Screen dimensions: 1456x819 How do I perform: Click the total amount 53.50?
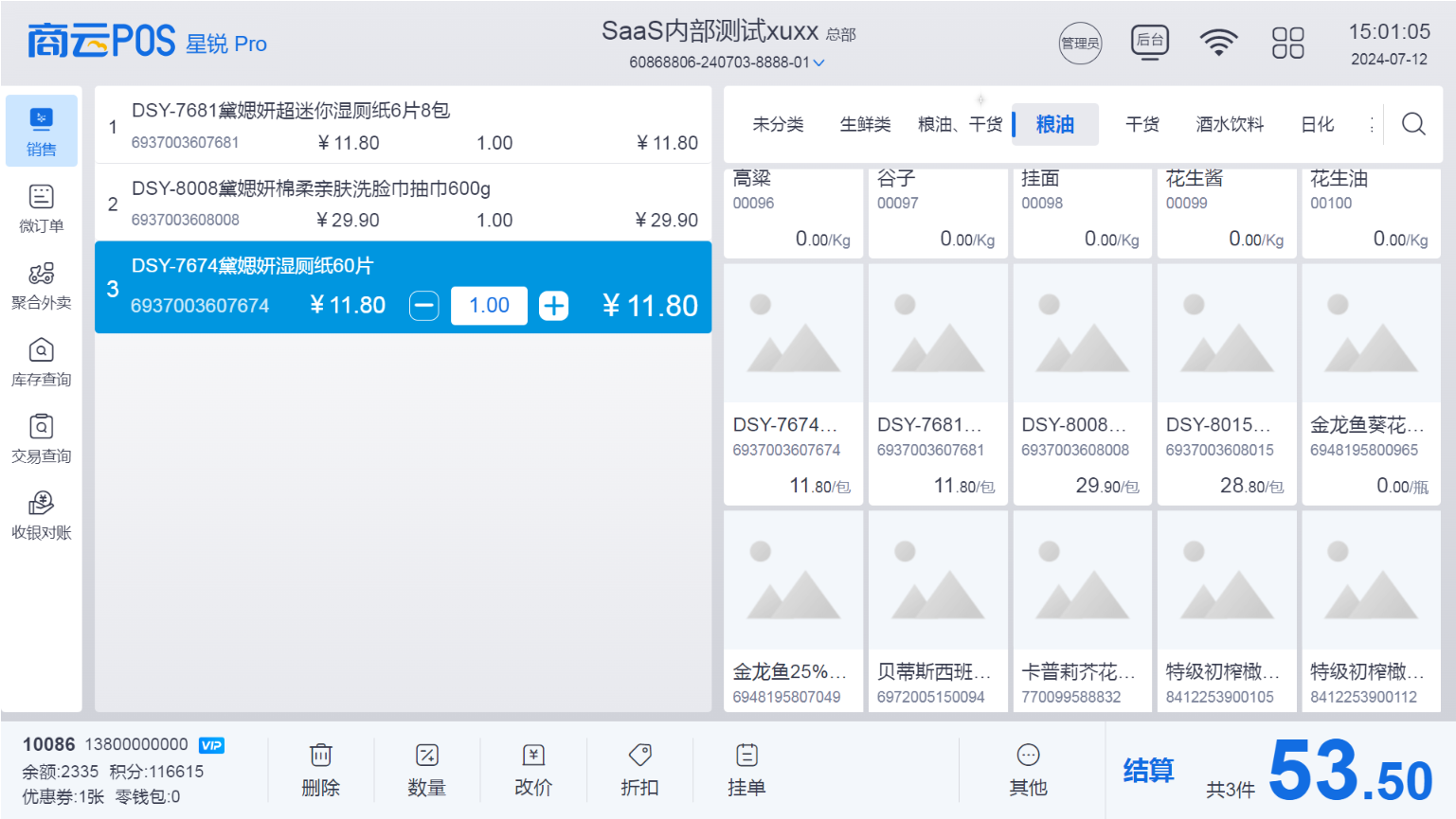[x=1350, y=771]
